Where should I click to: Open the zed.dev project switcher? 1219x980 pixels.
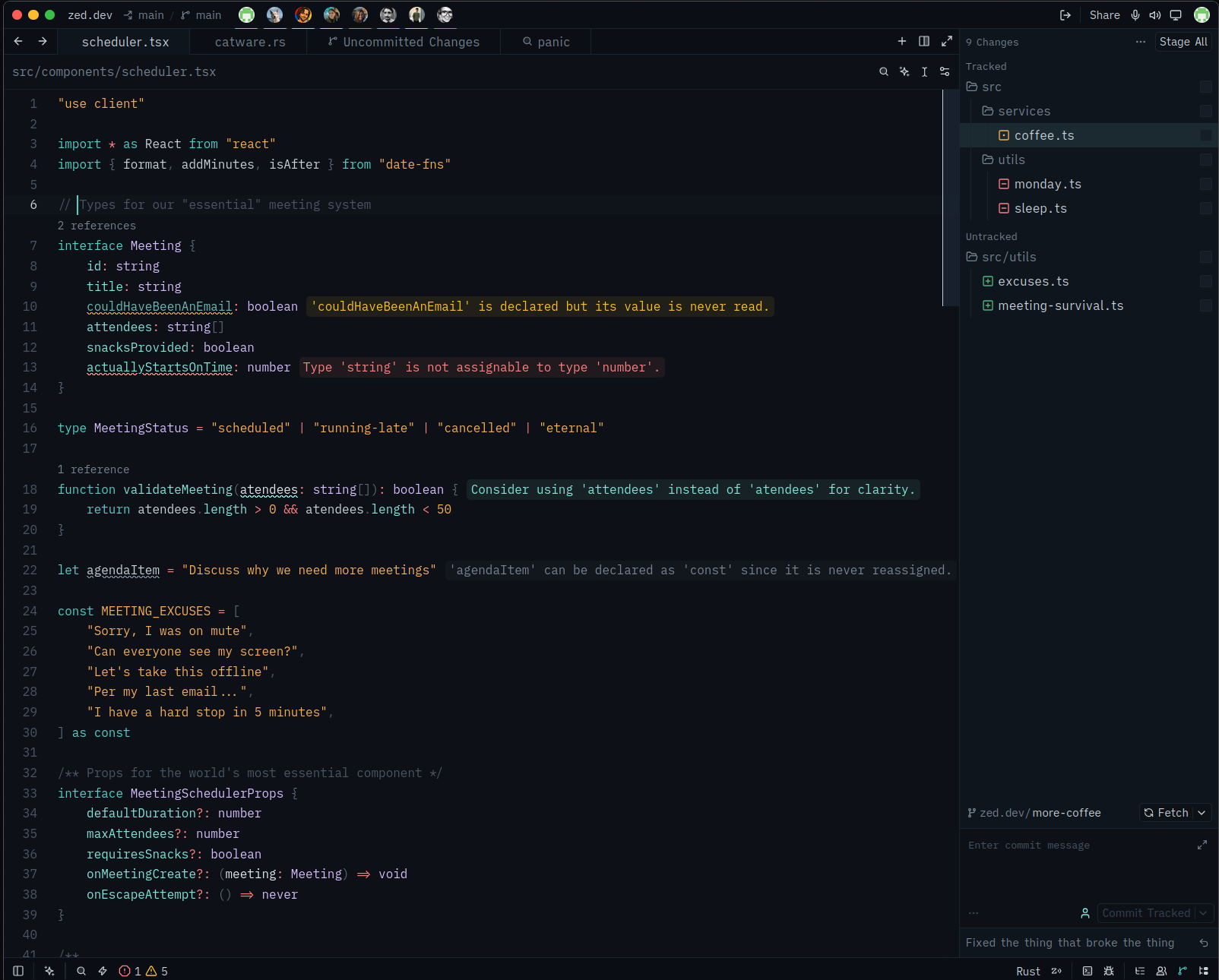90,15
